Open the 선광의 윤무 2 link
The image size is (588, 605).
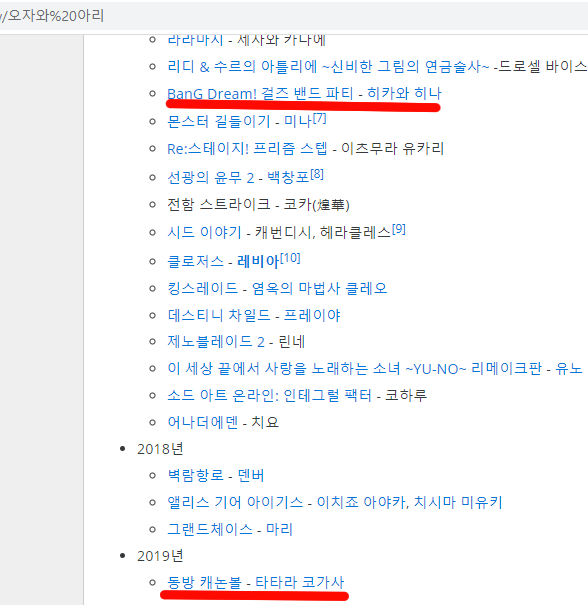coord(210,178)
